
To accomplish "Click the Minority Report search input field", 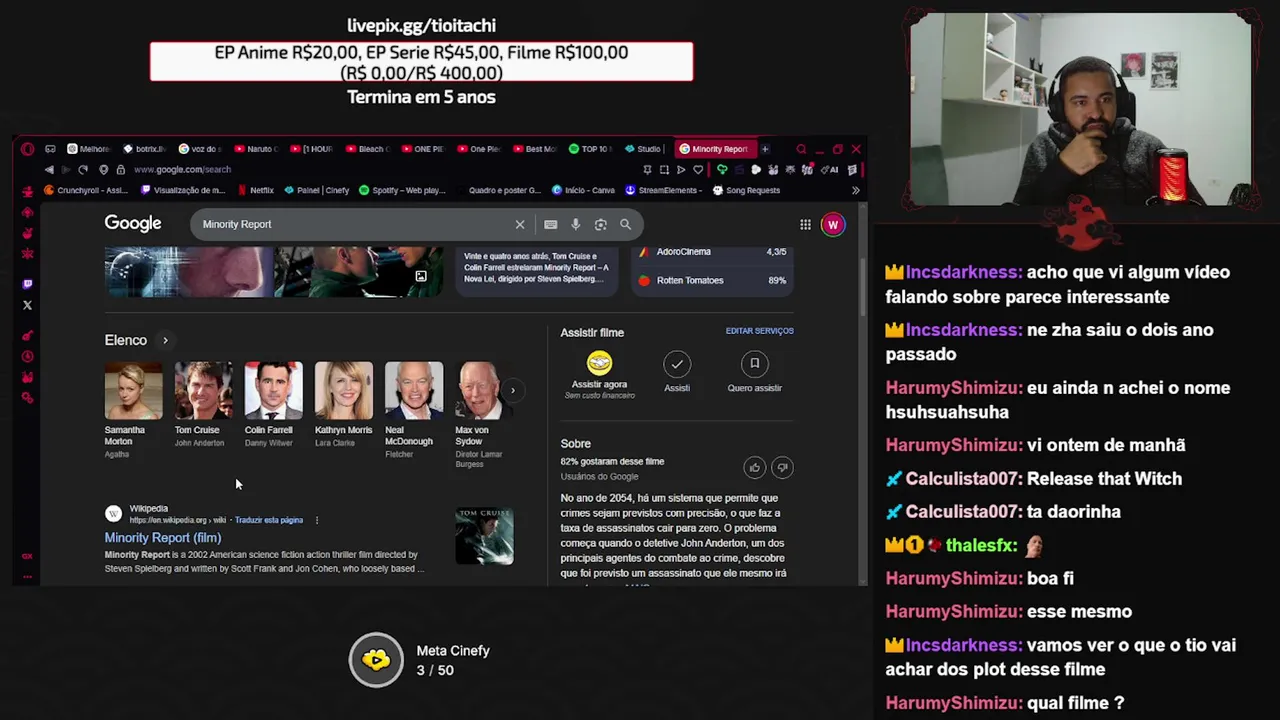I will (x=355, y=224).
